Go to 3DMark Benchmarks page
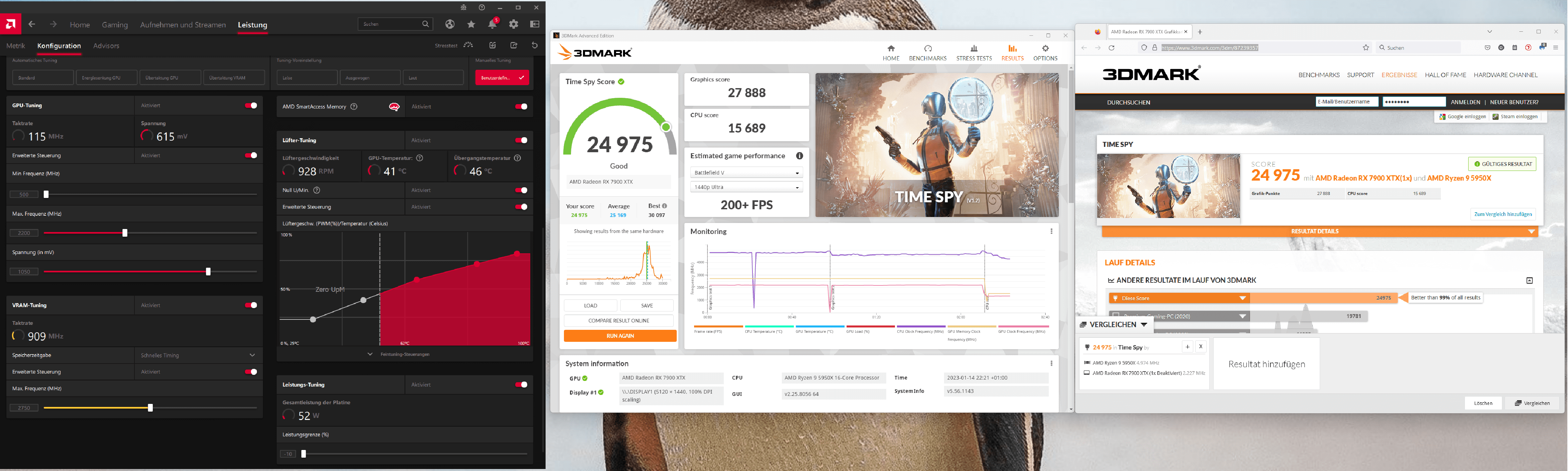 point(928,53)
